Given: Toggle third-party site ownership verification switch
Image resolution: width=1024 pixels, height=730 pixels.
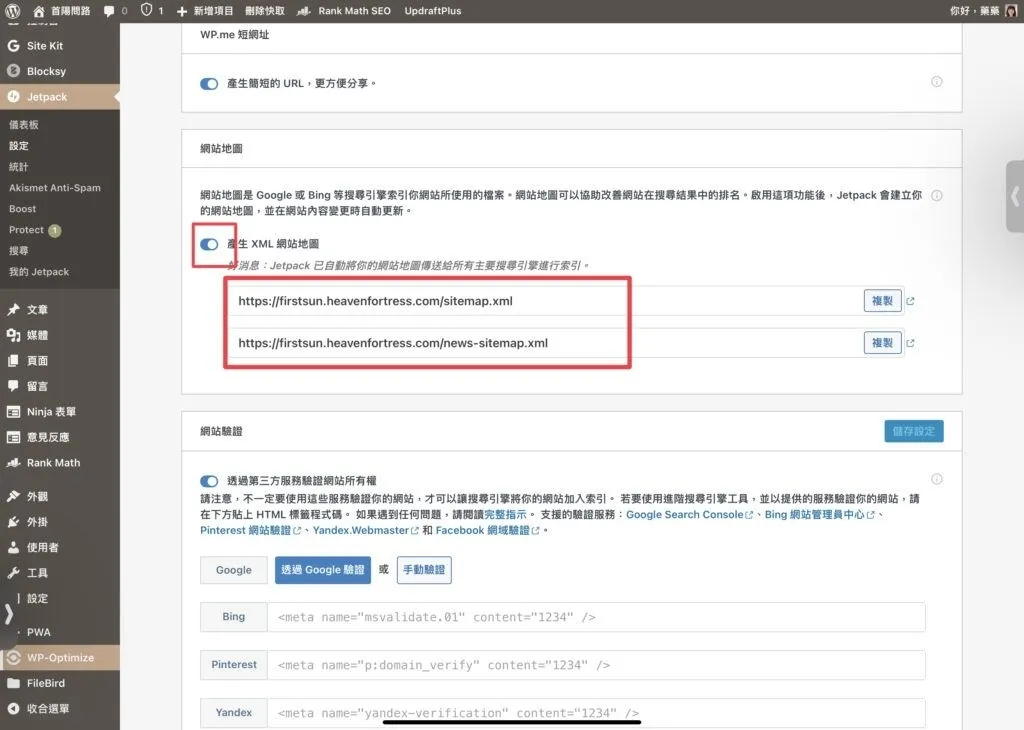Looking at the screenshot, I should pos(209,481).
